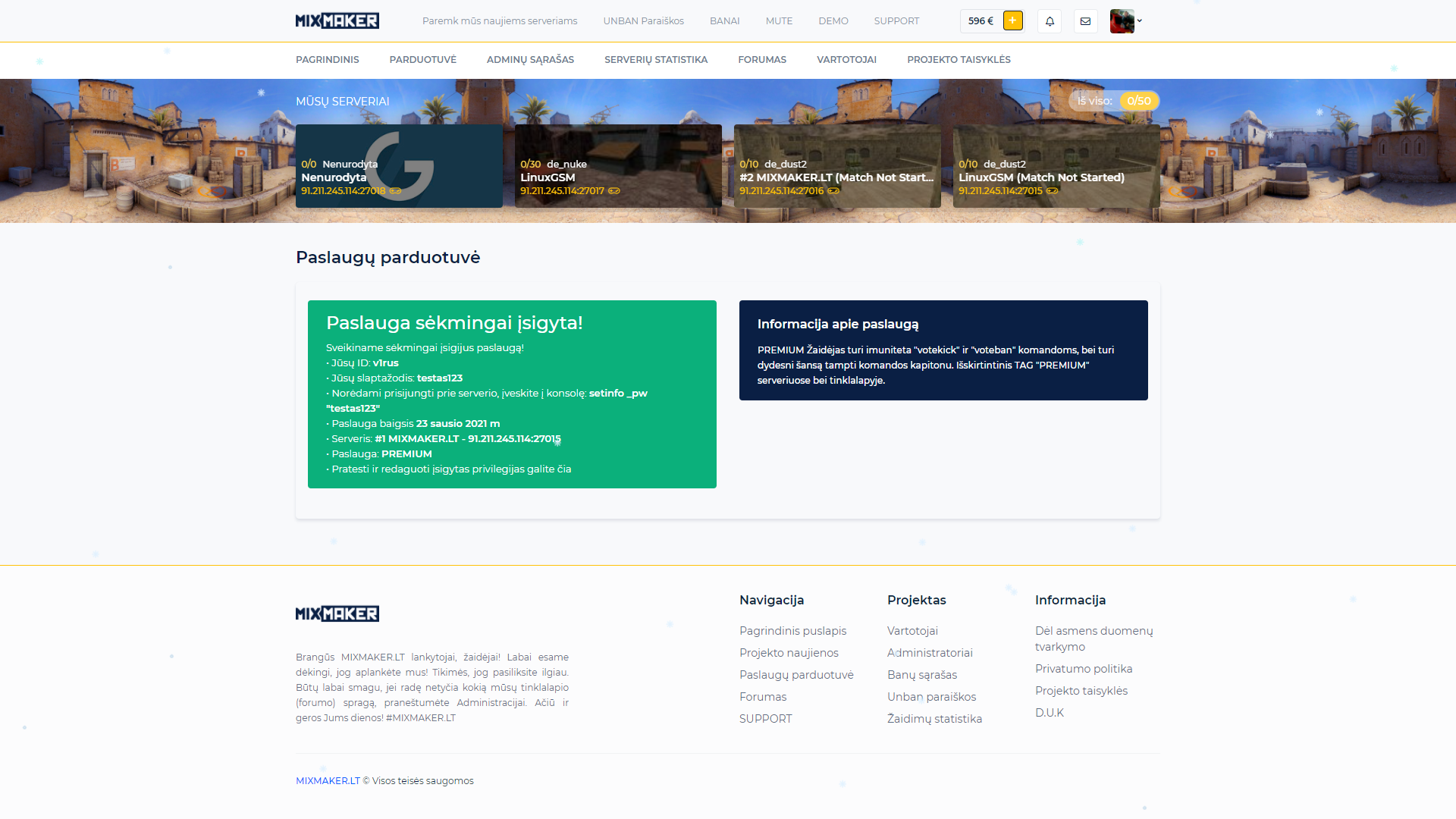Open MUTE page
The height and width of the screenshot is (819, 1456).
779,21
